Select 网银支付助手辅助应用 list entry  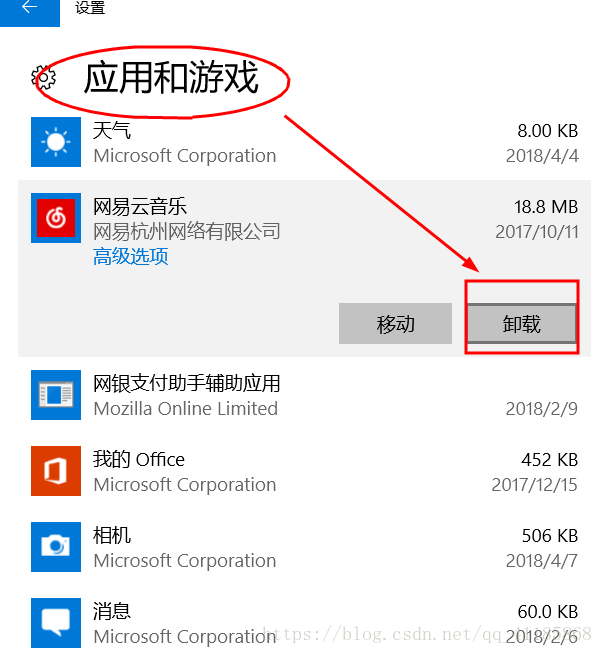tap(186, 383)
